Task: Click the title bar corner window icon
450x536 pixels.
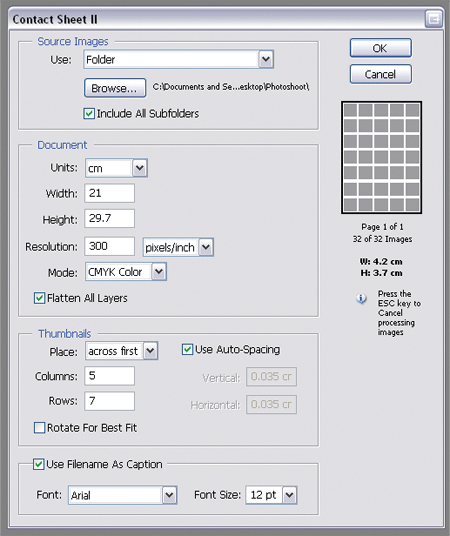Action: tap(433, 19)
